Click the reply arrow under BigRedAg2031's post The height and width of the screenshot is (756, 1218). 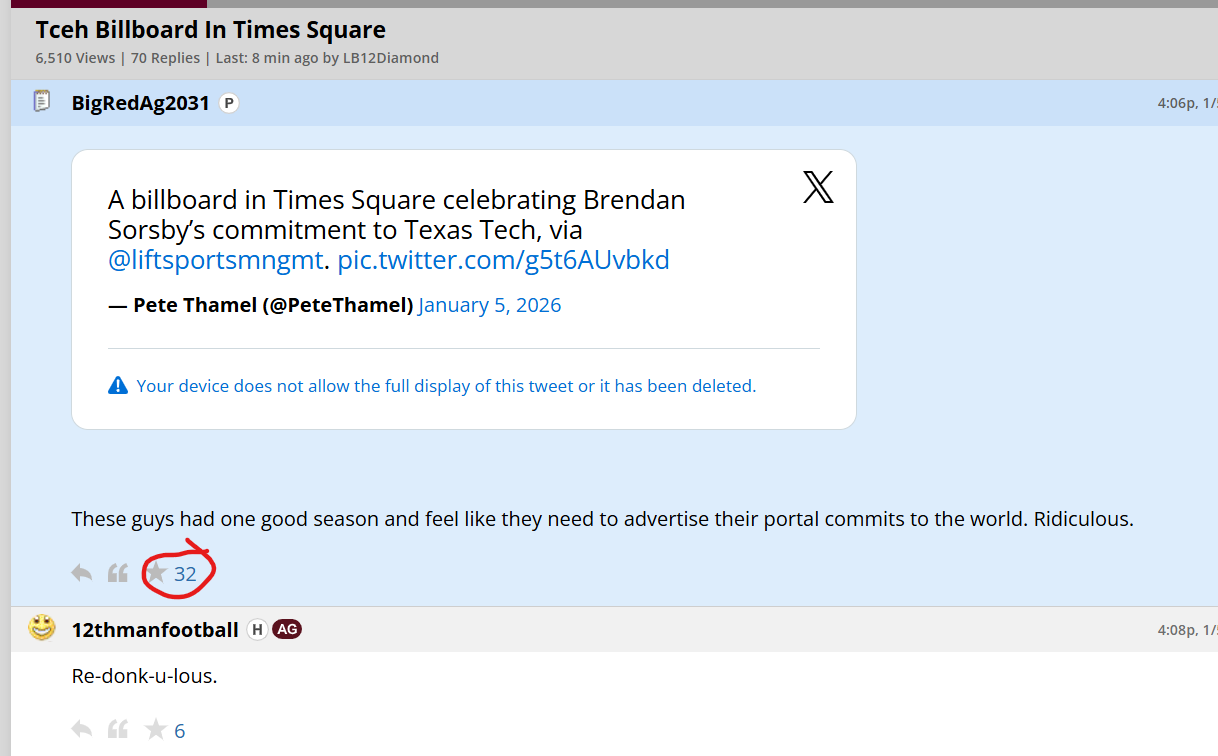tap(82, 573)
